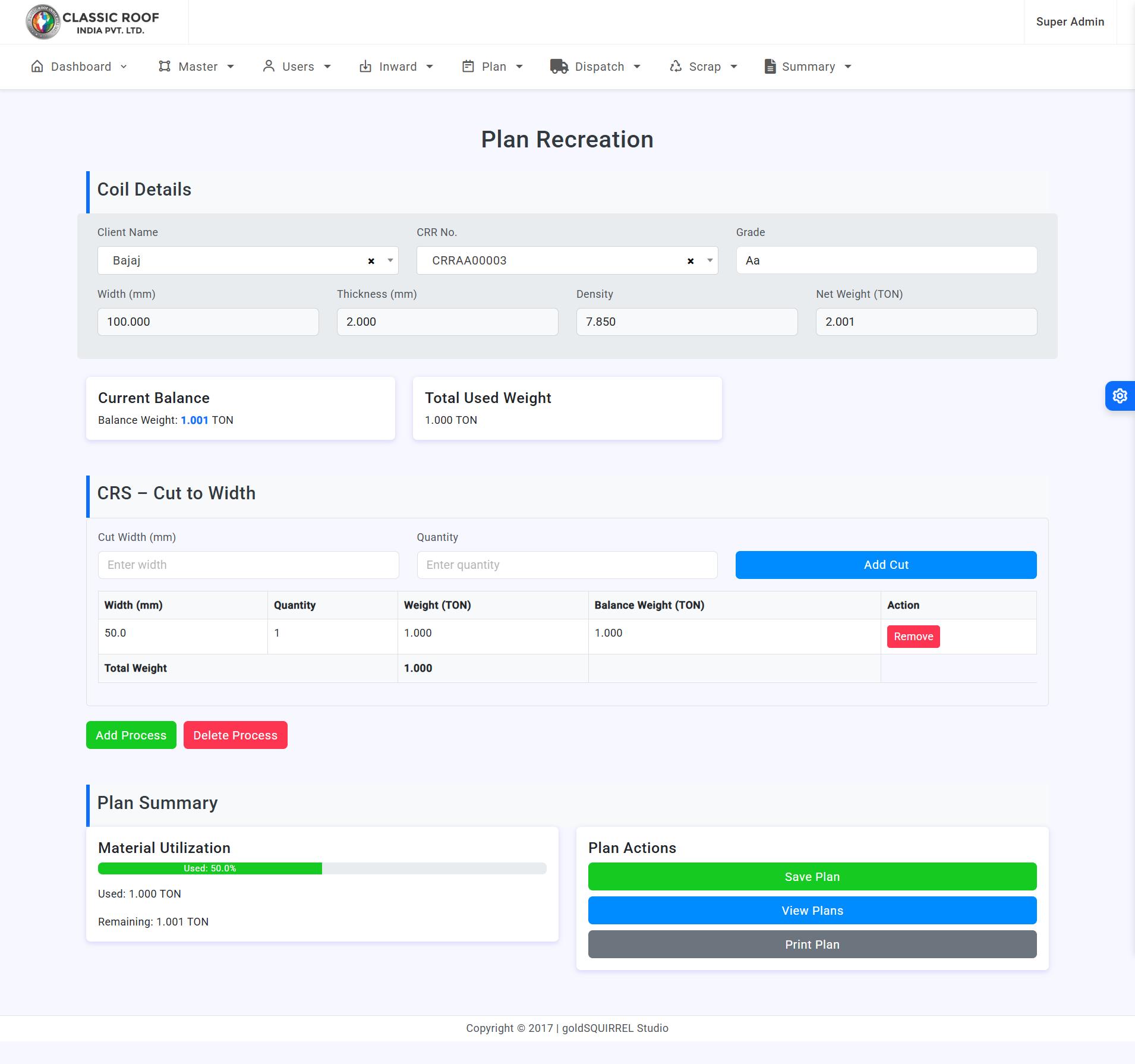Click the Users person icon
The width and height of the screenshot is (1135, 1064).
click(x=269, y=67)
